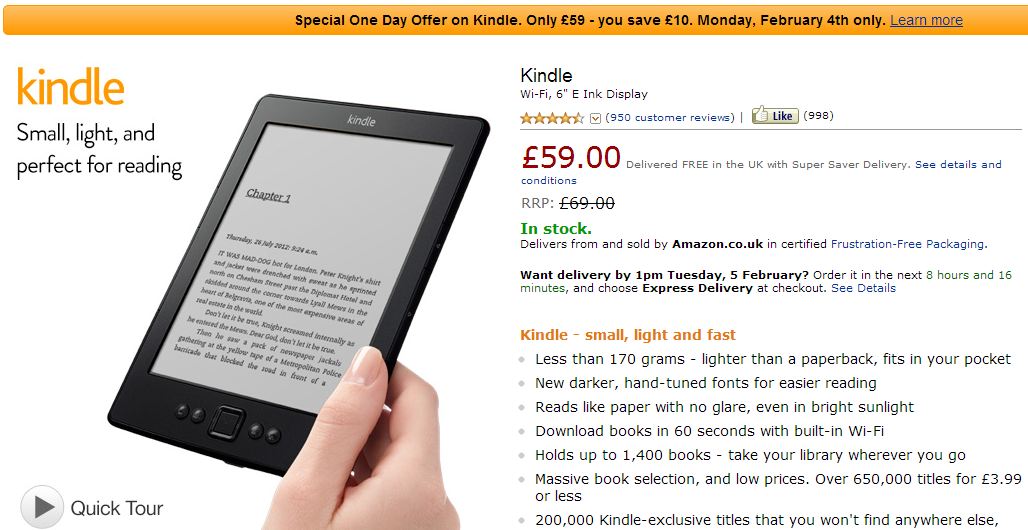This screenshot has width=1028, height=530.
Task: Open the Frustration-Free Packaging link
Action: (907, 244)
